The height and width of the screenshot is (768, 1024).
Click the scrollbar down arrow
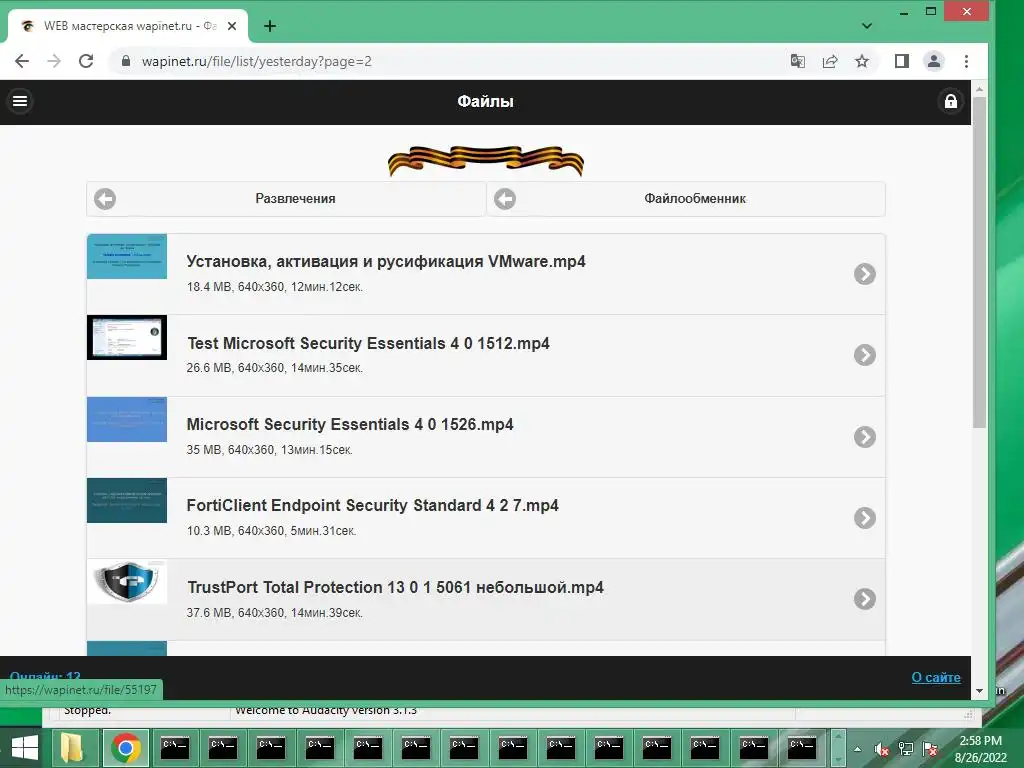[979, 690]
